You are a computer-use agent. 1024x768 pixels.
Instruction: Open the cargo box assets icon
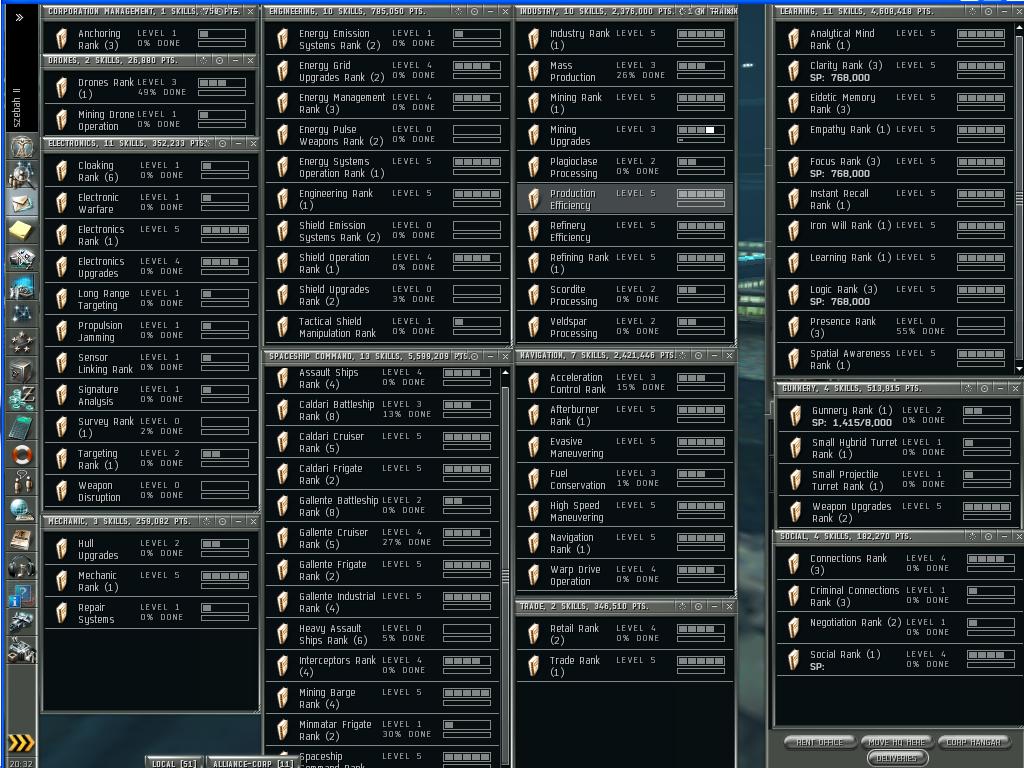click(22, 370)
